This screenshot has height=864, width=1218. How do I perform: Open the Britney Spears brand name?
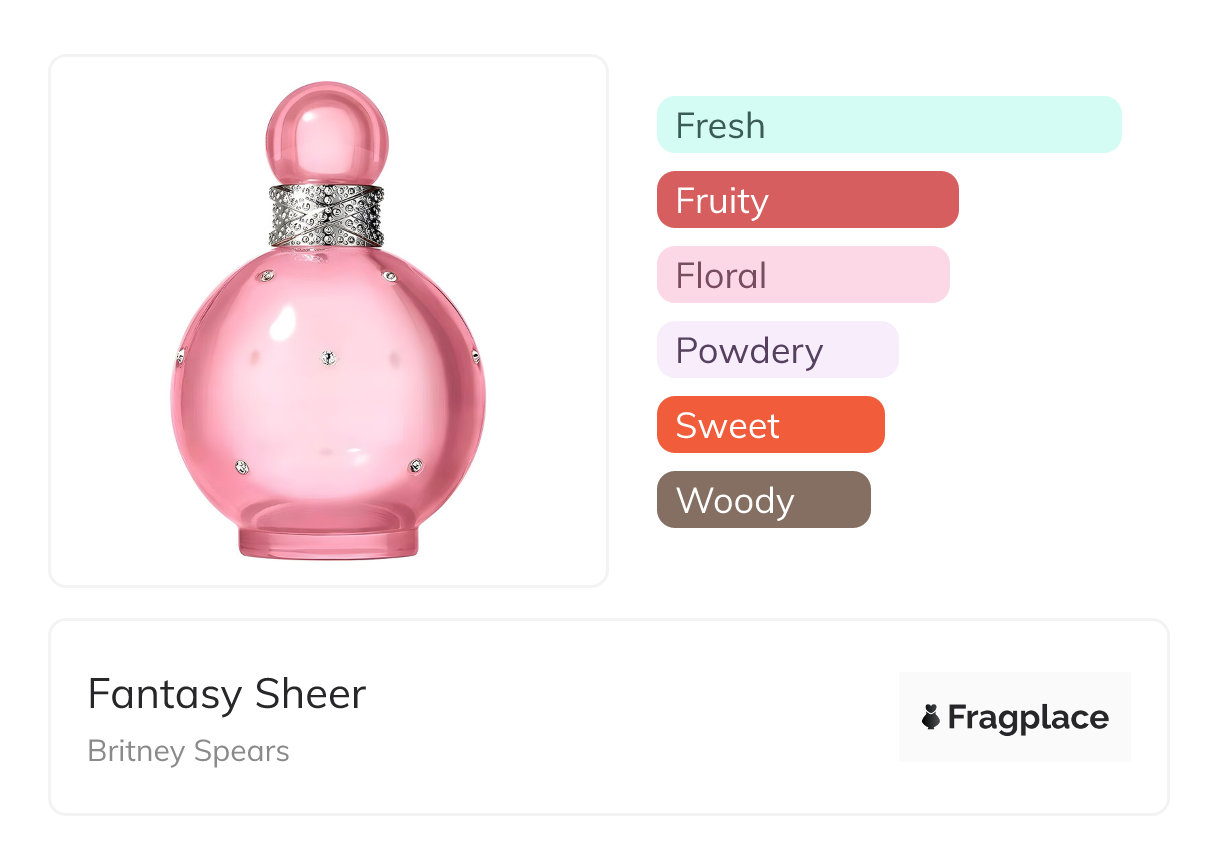point(188,751)
